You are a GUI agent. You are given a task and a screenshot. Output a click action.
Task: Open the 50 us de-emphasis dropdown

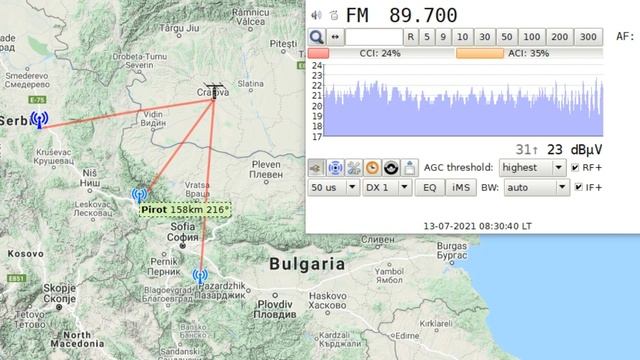(333, 188)
